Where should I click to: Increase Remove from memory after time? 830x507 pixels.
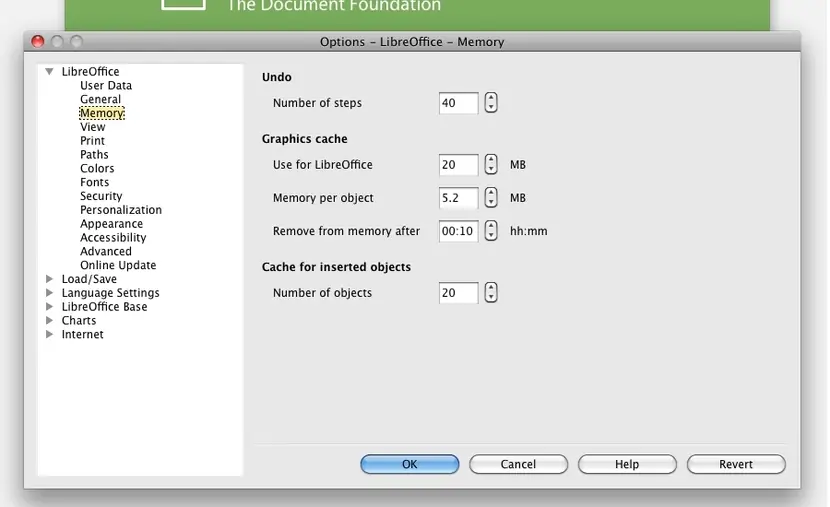491,225
